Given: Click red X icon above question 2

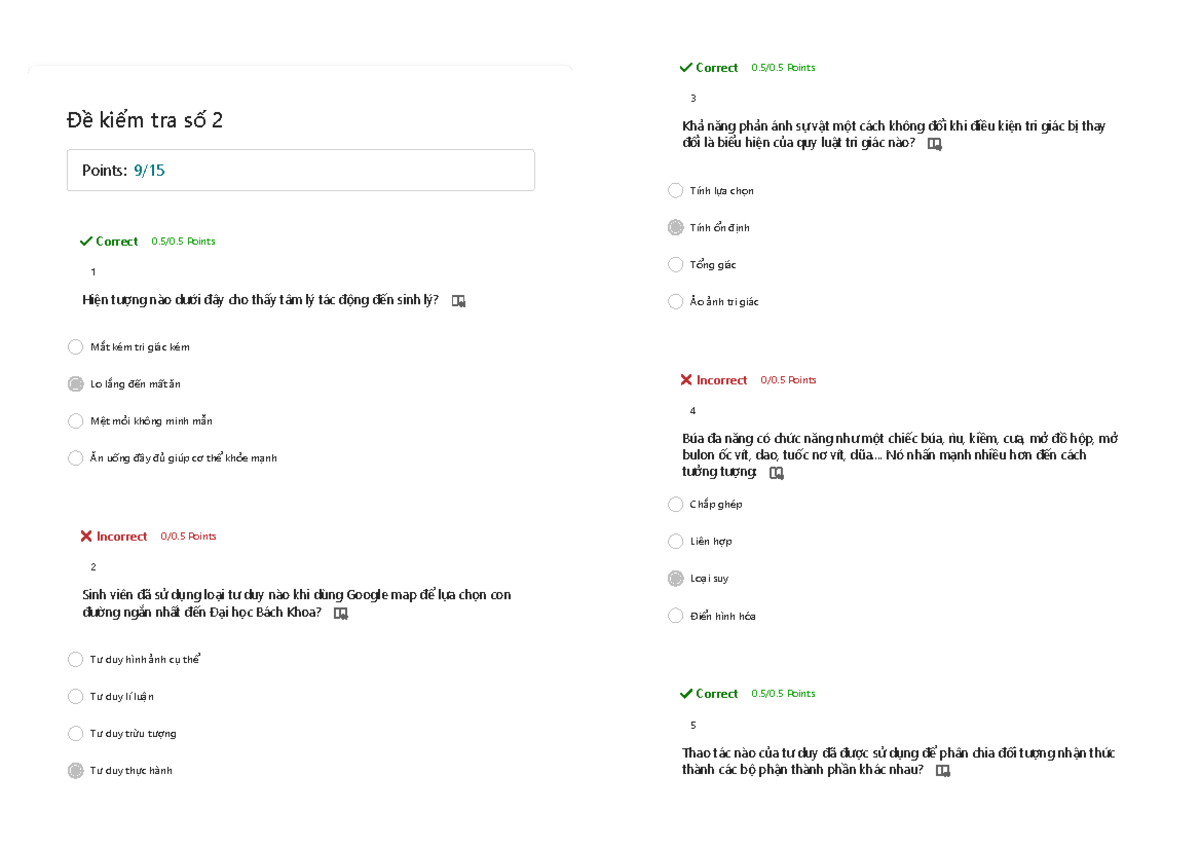Looking at the screenshot, I should tap(87, 536).
